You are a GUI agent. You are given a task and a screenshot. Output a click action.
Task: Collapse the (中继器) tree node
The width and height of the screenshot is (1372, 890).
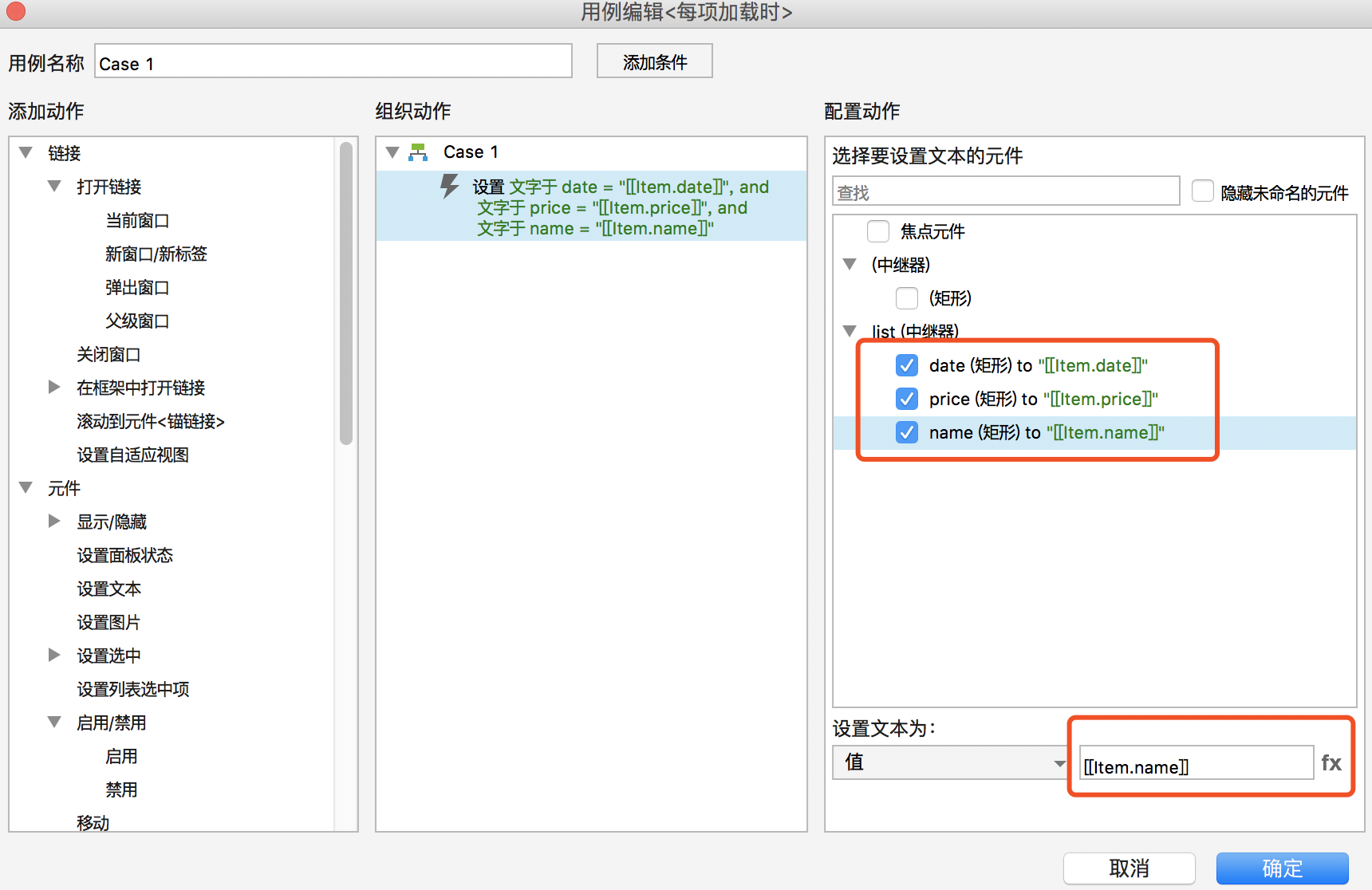pos(850,264)
